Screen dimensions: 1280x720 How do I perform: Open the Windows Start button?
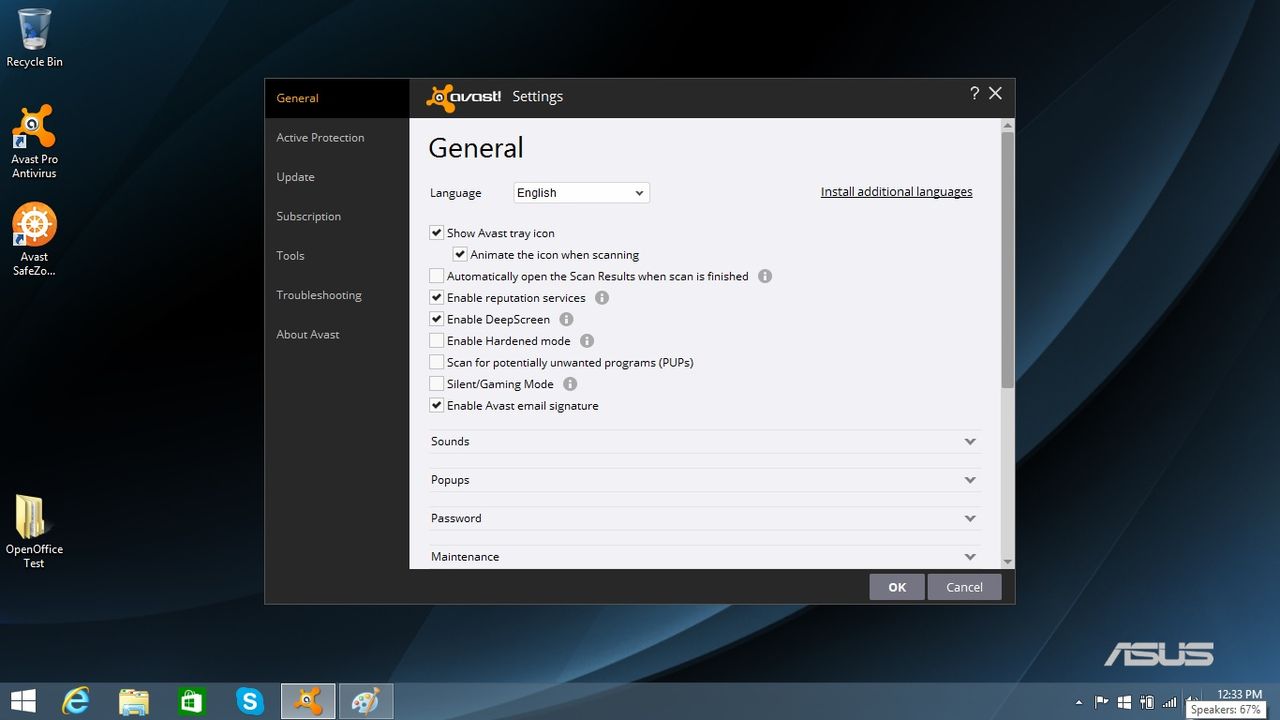click(23, 701)
